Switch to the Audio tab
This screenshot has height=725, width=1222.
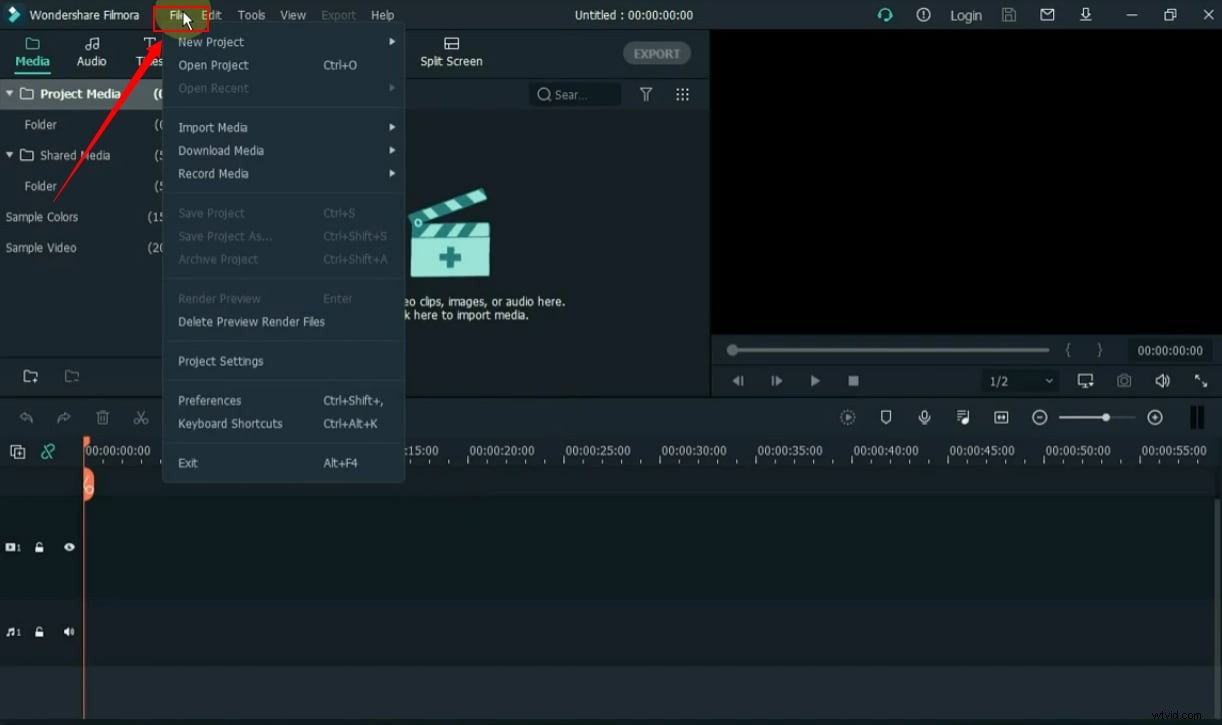[x=91, y=52]
